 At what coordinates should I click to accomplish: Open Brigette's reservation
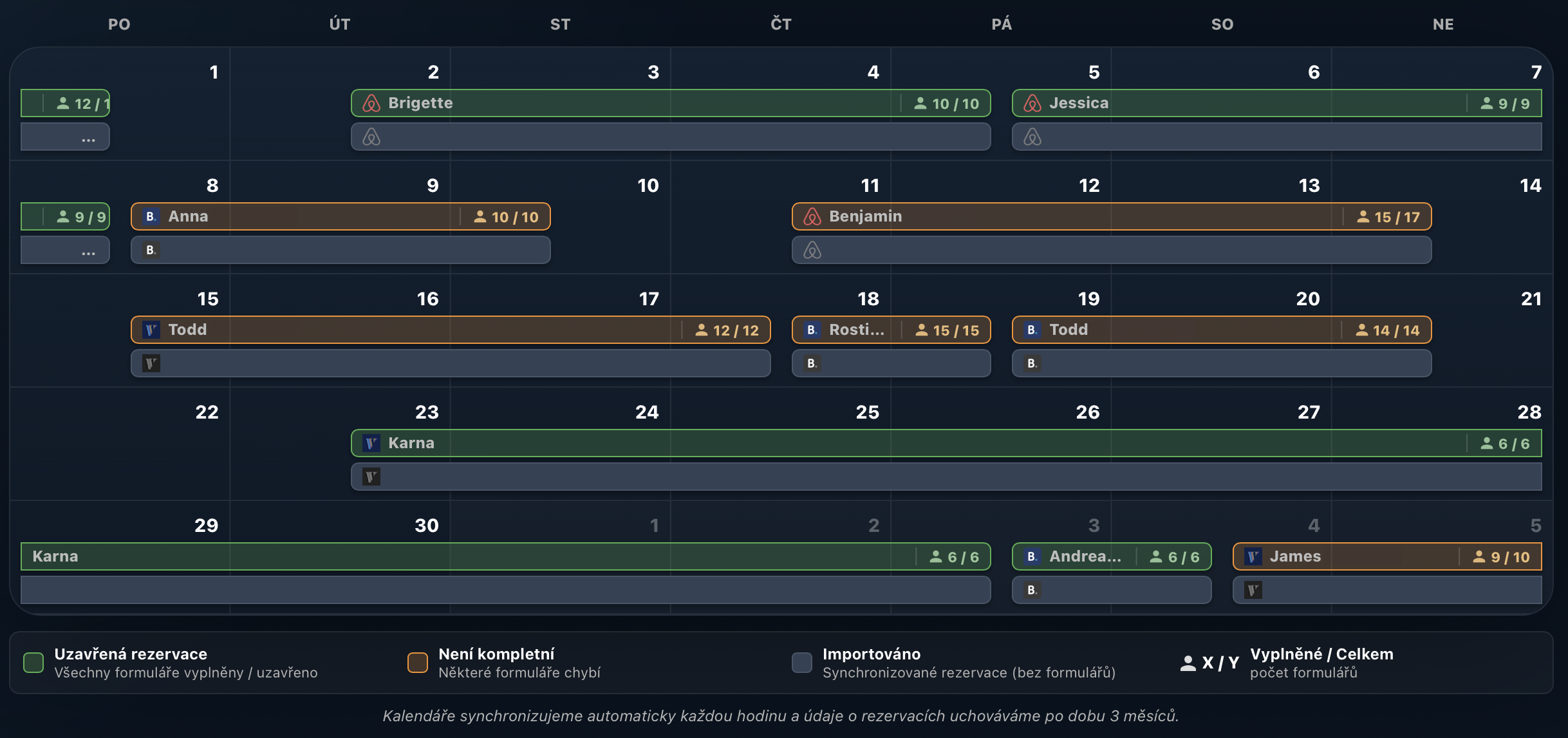(671, 103)
